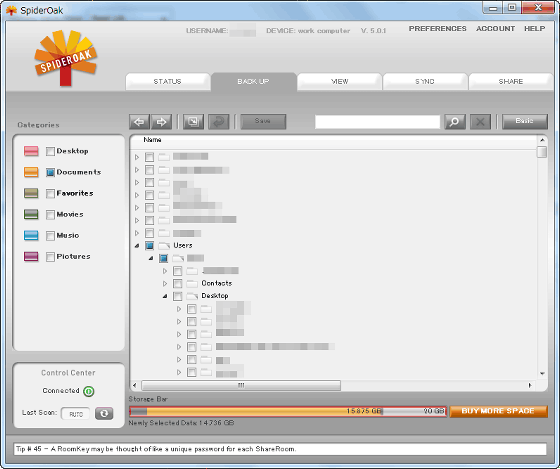The width and height of the screenshot is (560, 469).
Task: Click the vertical scrollbar thumb
Action: click(x=542, y=152)
